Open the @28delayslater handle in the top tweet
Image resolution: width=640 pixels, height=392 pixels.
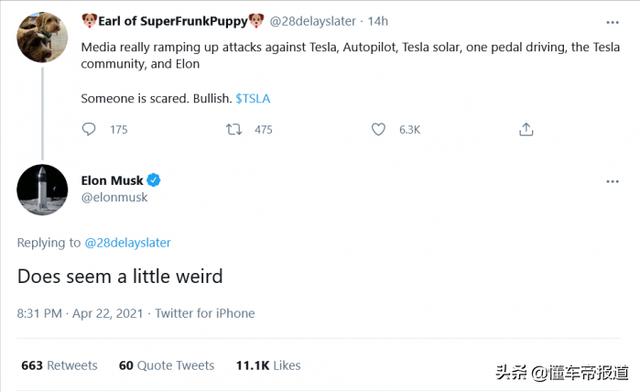tap(312, 21)
